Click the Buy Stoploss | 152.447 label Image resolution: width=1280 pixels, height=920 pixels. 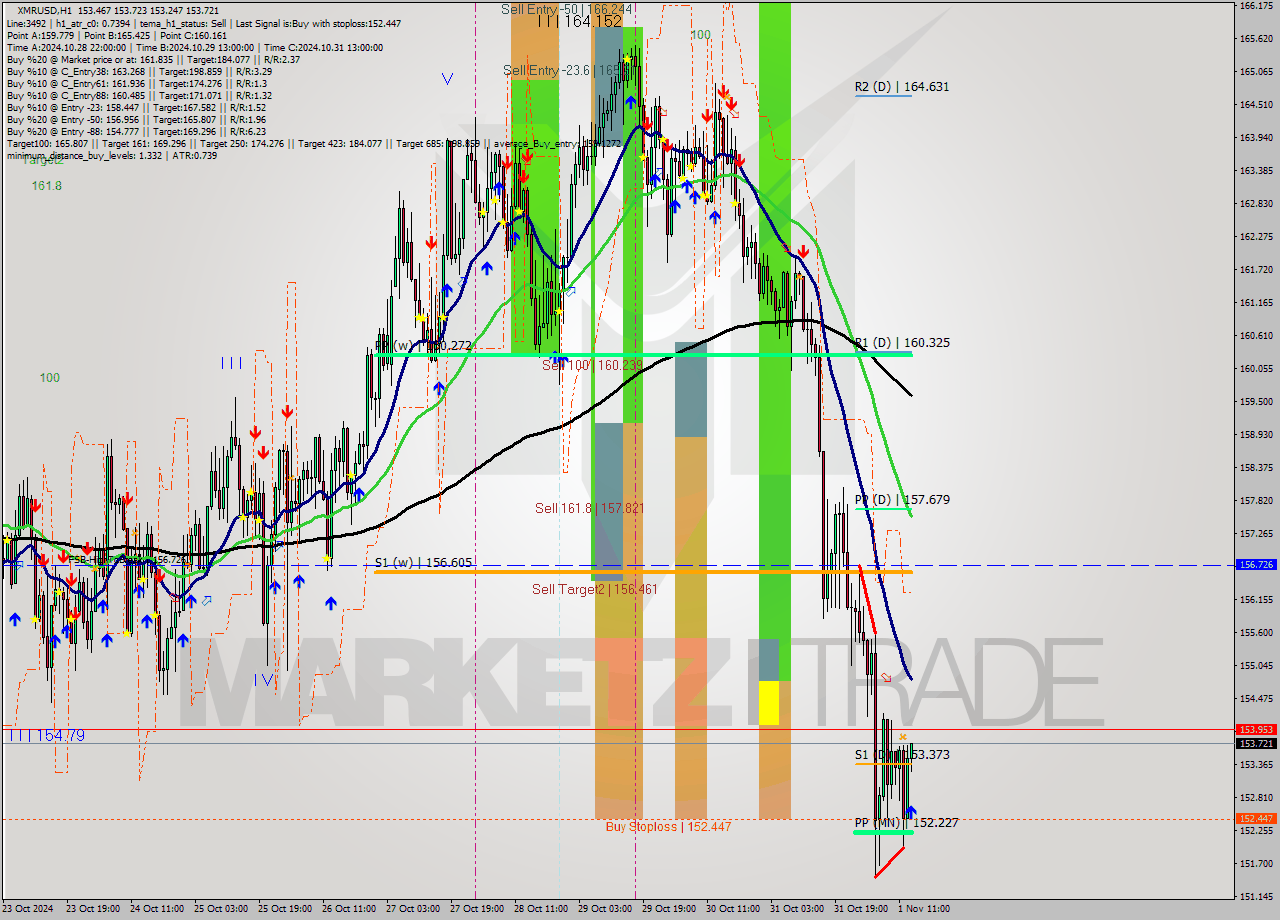click(x=668, y=827)
